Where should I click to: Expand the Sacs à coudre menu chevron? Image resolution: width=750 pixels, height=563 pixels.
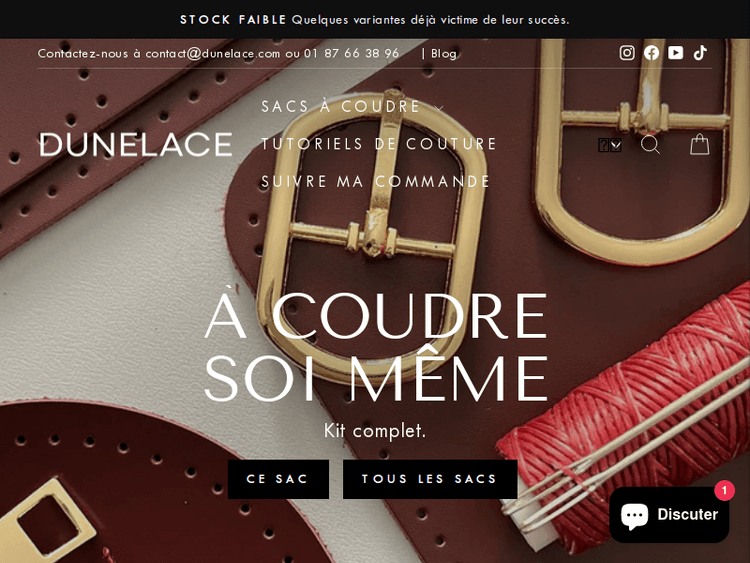point(439,108)
